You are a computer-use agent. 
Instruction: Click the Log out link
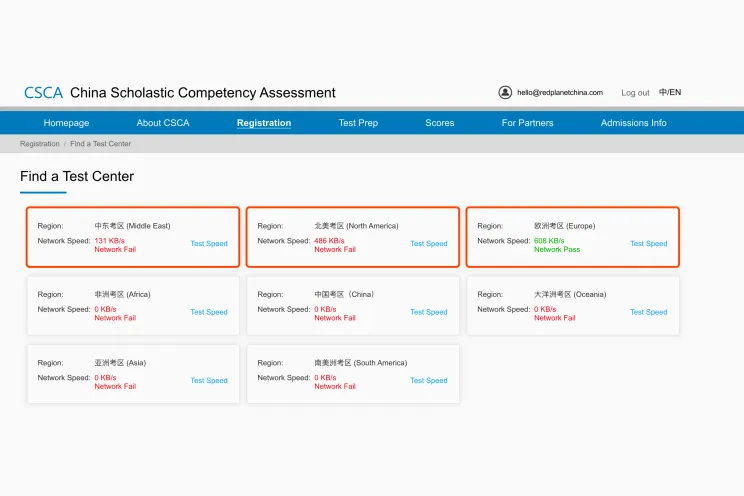[x=635, y=93]
